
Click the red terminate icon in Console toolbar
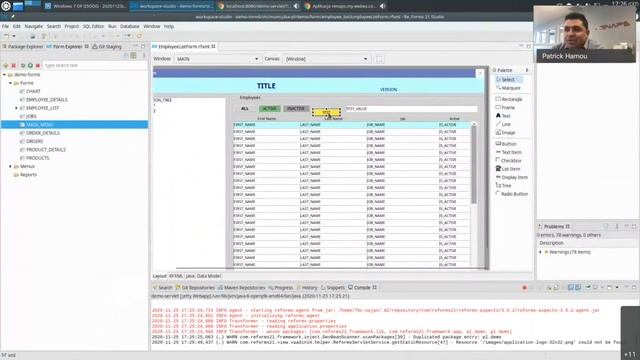point(524,288)
